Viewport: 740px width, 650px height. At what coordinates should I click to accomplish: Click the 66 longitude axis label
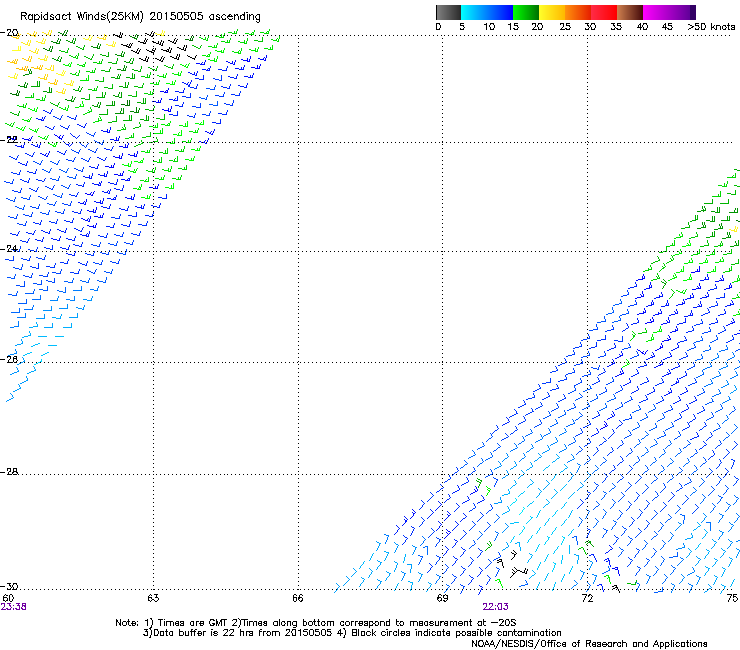[x=298, y=598]
